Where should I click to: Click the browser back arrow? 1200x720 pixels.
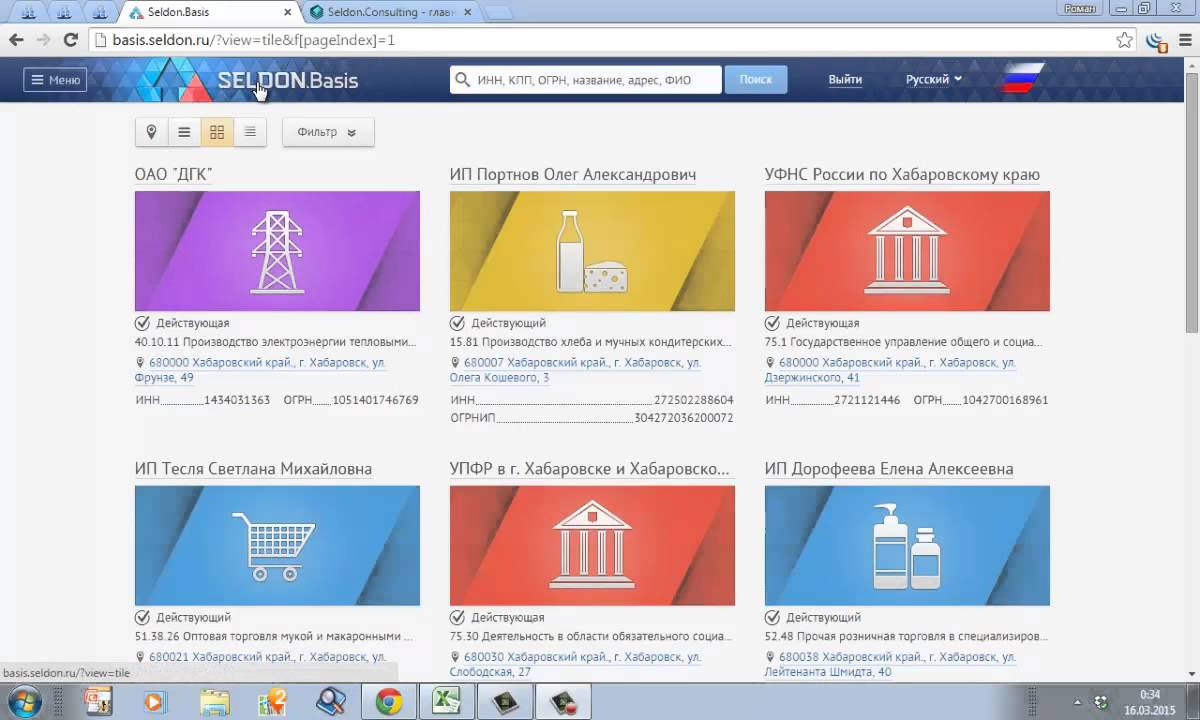16,40
